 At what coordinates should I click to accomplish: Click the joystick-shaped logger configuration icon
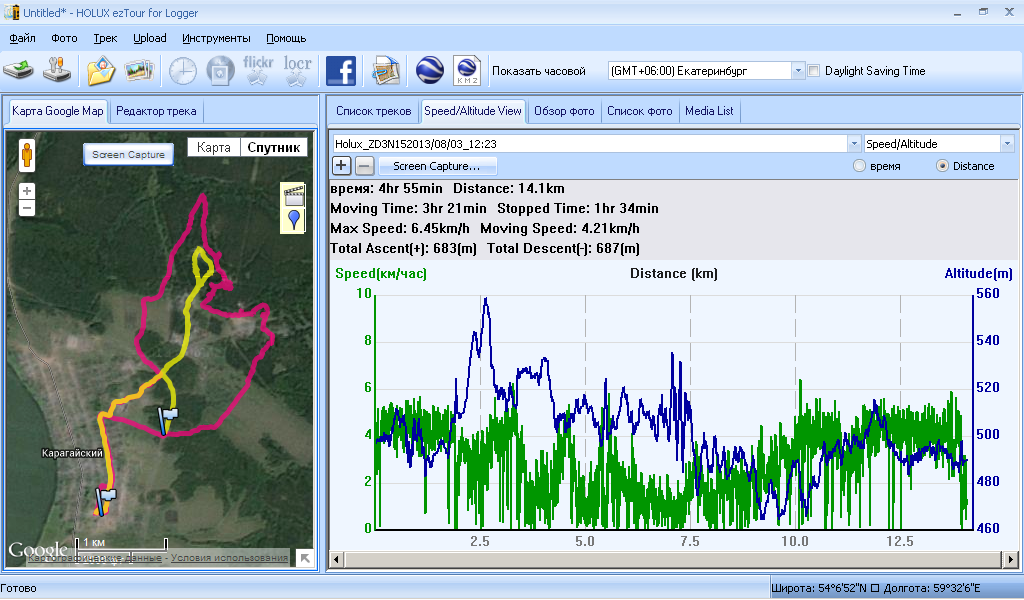pyautogui.click(x=57, y=71)
